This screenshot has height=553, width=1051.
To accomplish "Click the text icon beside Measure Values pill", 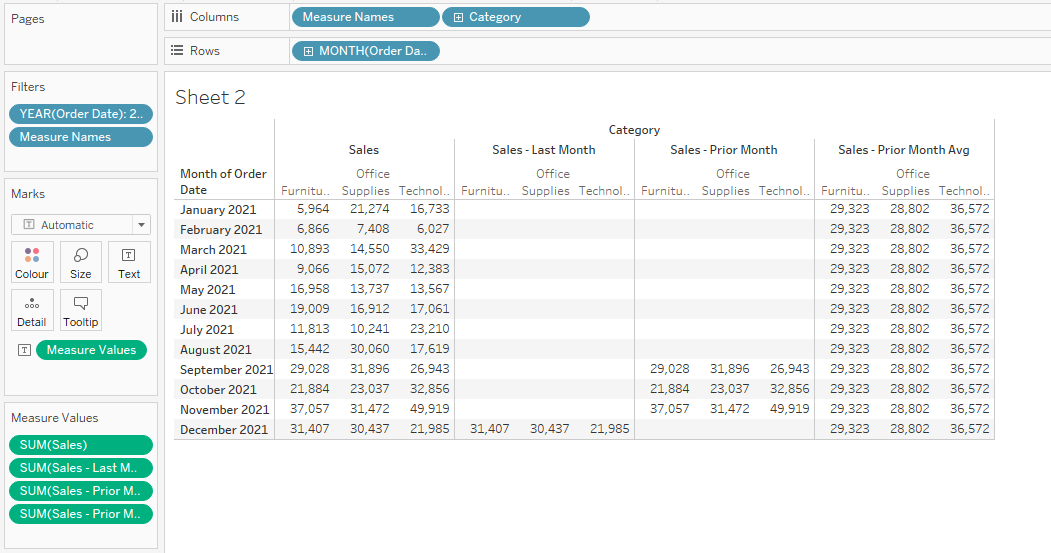I will (23, 350).
